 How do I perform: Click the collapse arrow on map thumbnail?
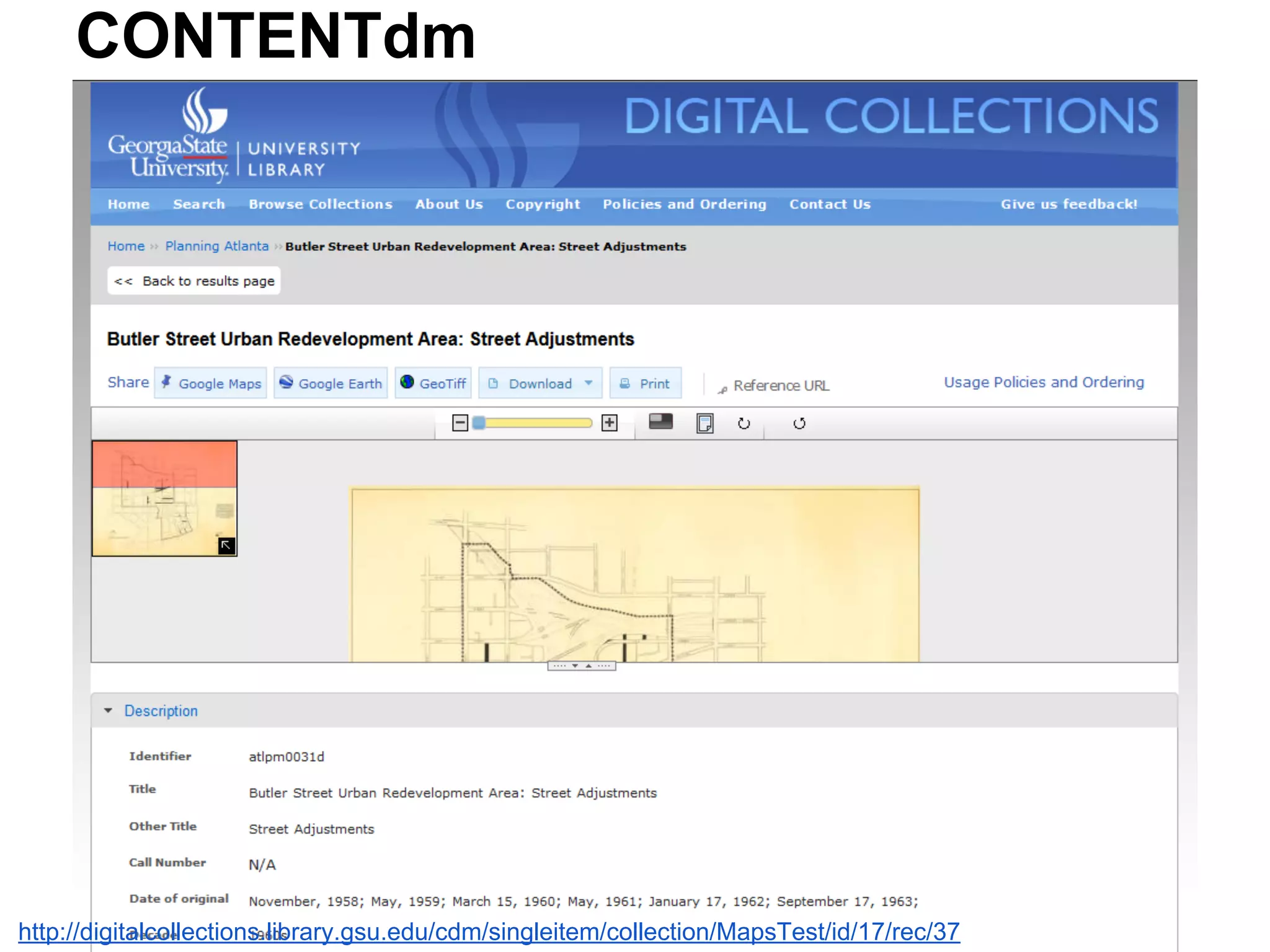pyautogui.click(x=226, y=545)
